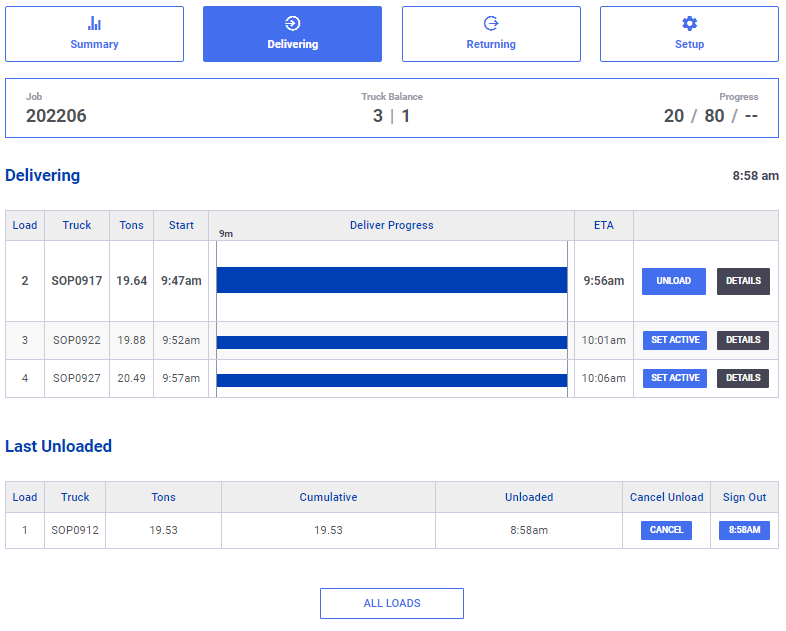Click the Returning arrow icon

tap(491, 23)
